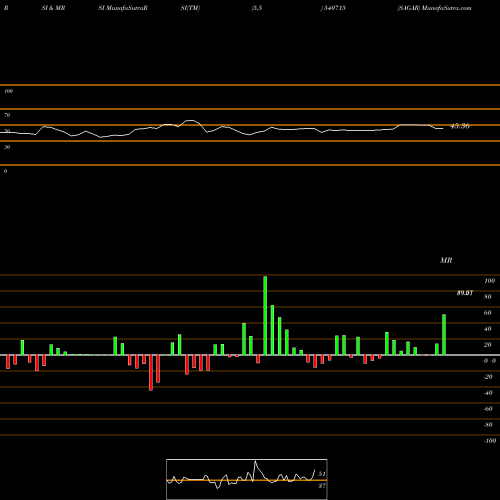
Task: Click the MR panel title label
Action: point(446,260)
